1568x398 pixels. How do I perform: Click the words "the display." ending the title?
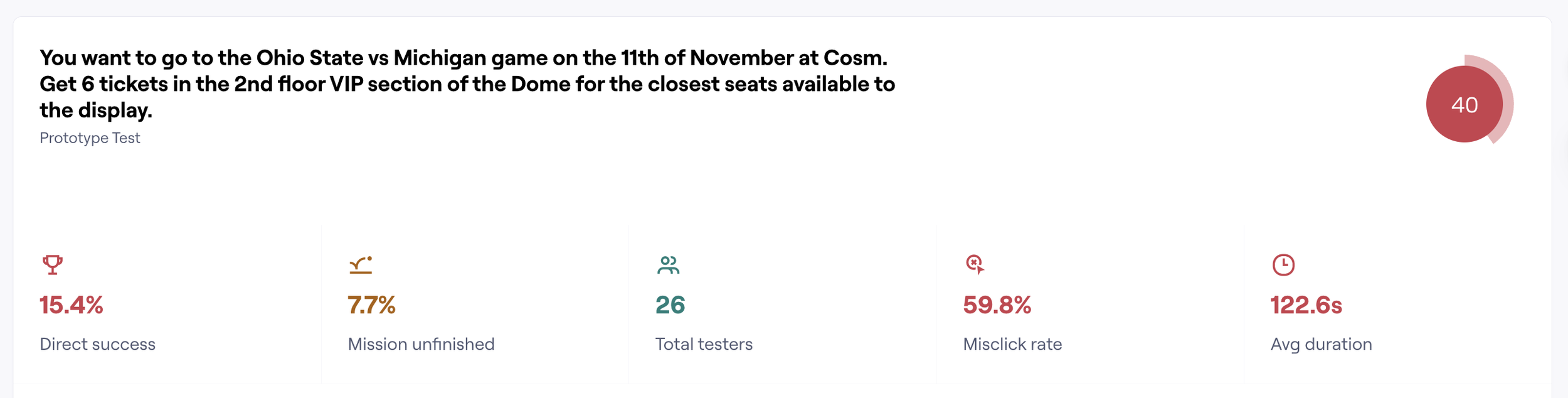pyautogui.click(x=96, y=110)
